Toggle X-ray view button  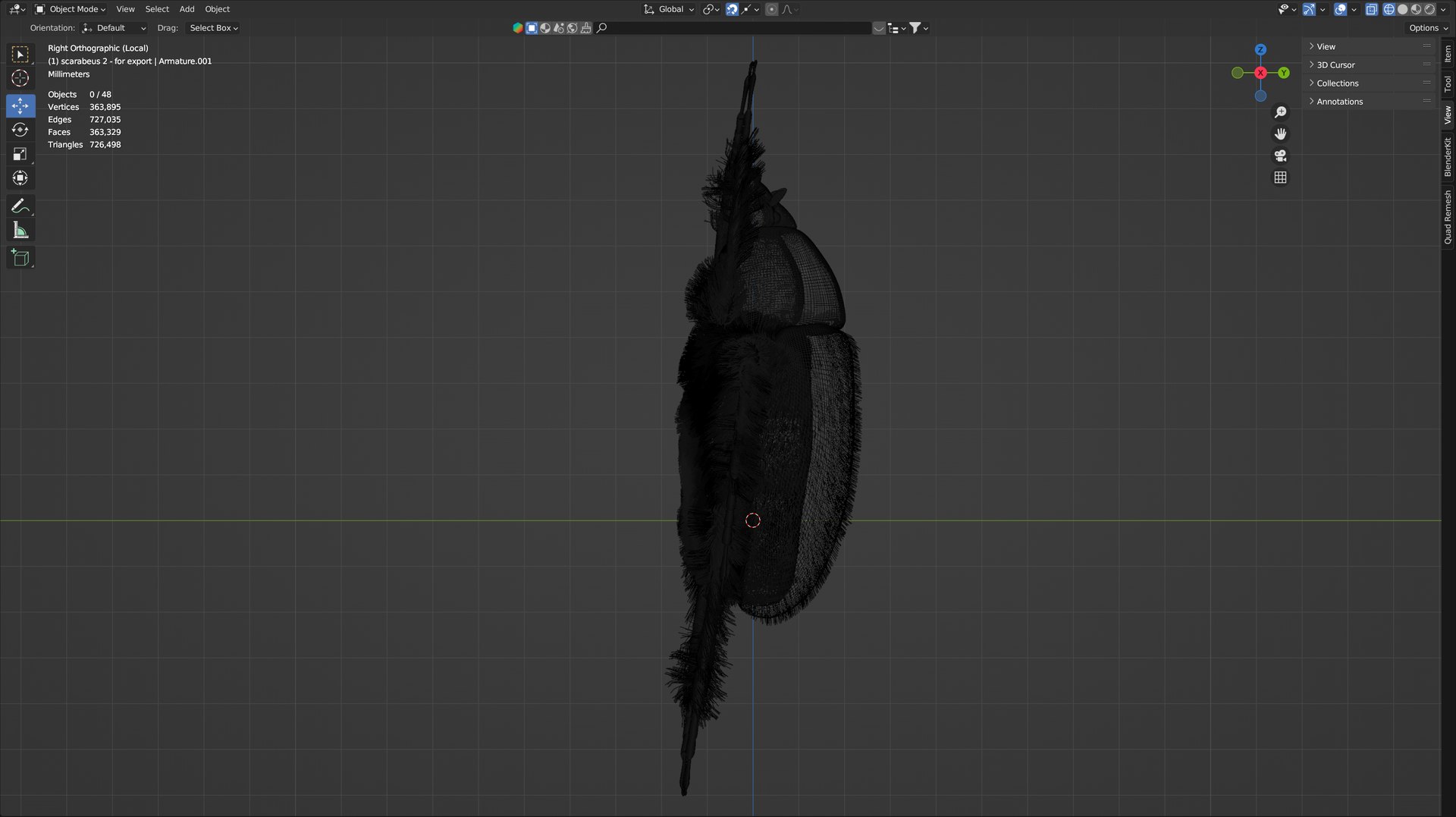click(1371, 9)
